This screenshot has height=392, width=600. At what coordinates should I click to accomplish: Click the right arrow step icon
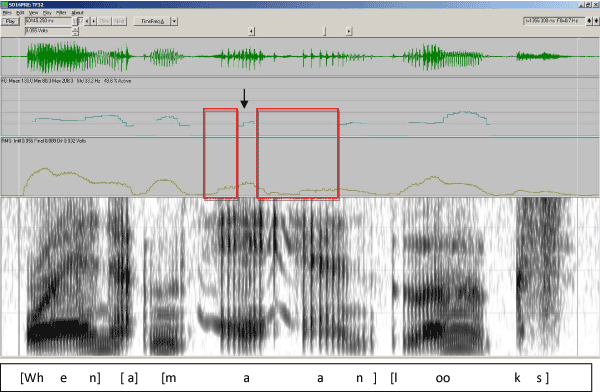pos(93,21)
